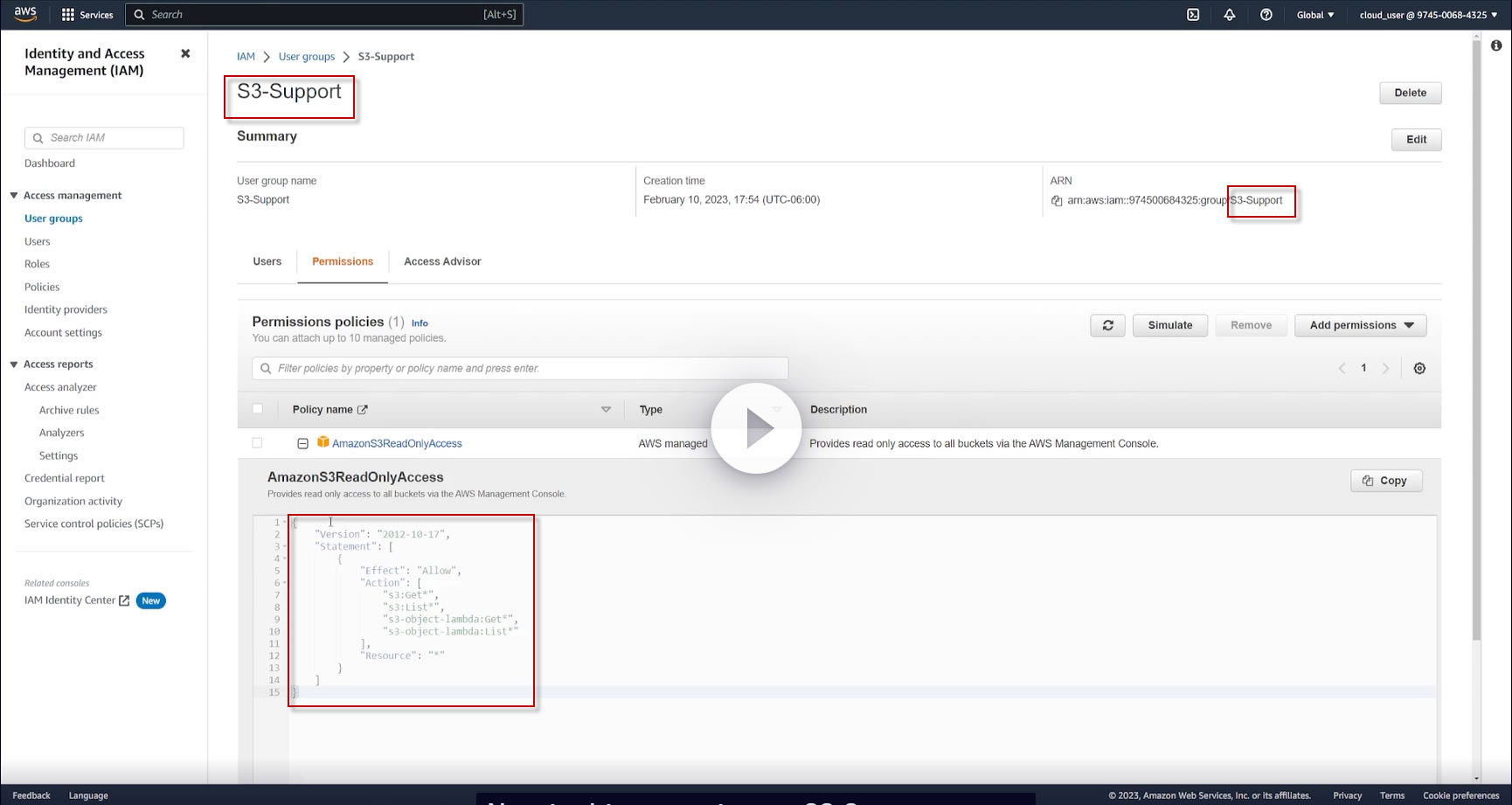Click the vertical page scrollbar
This screenshot has height=805, width=1512.
[1476, 341]
